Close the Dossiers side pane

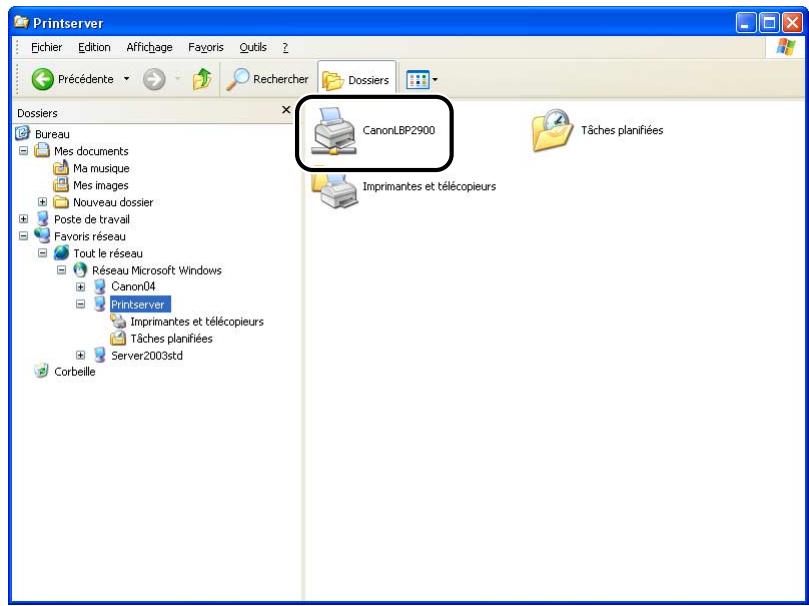click(286, 110)
